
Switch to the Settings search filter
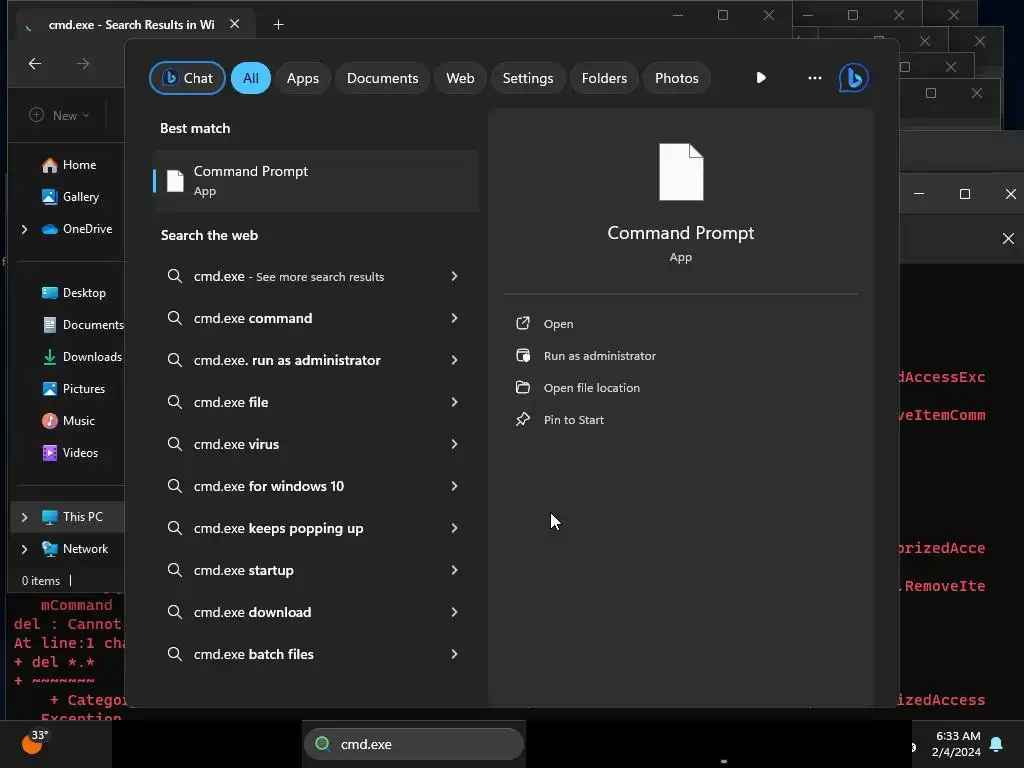(x=528, y=78)
